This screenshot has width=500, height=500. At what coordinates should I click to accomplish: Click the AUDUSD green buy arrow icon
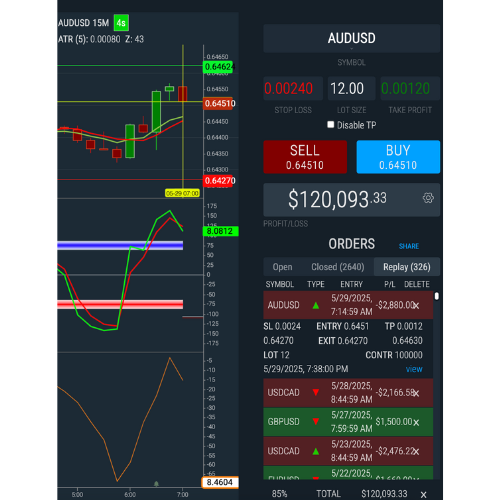tap(316, 305)
